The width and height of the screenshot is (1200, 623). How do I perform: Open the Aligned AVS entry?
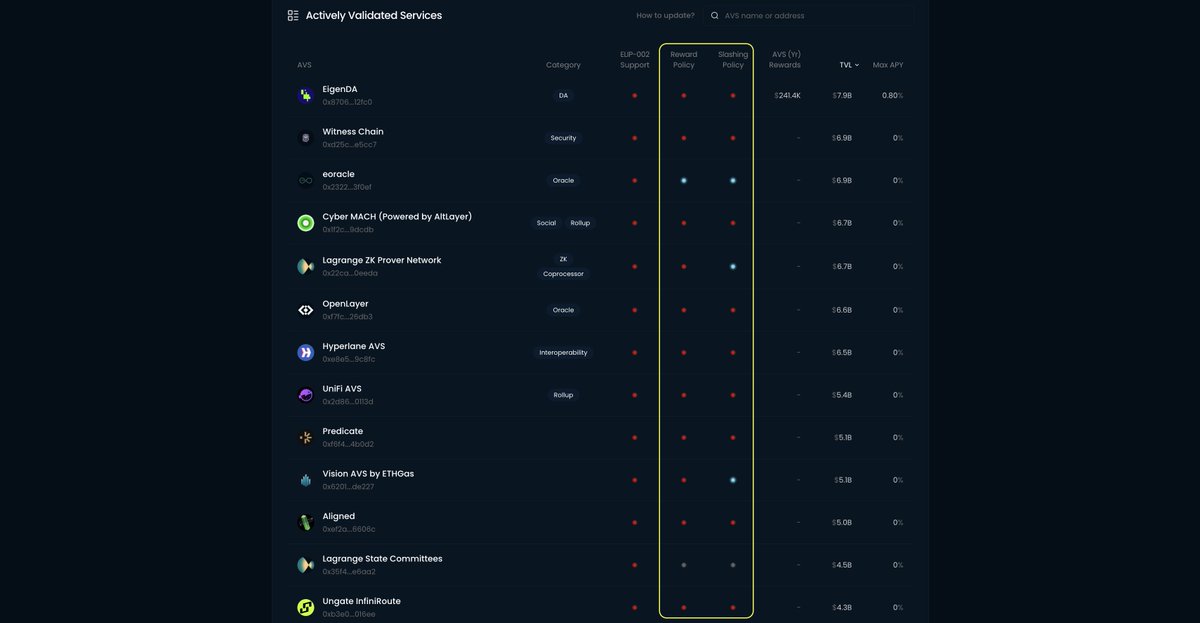pos(338,516)
